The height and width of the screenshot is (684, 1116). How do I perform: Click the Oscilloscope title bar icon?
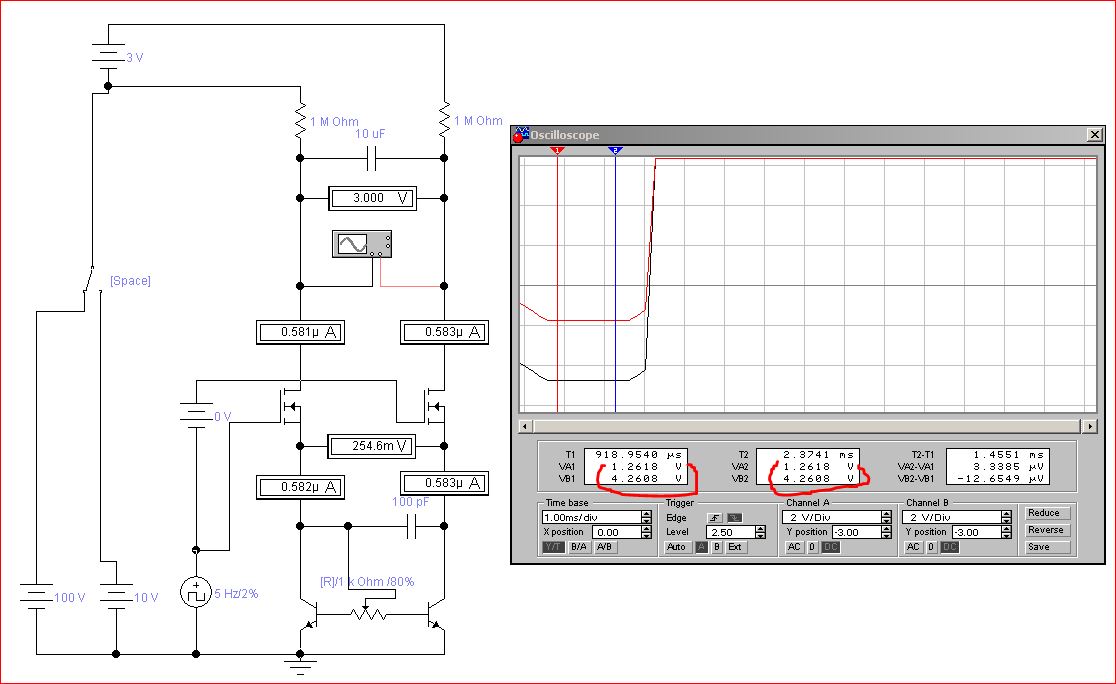click(520, 135)
